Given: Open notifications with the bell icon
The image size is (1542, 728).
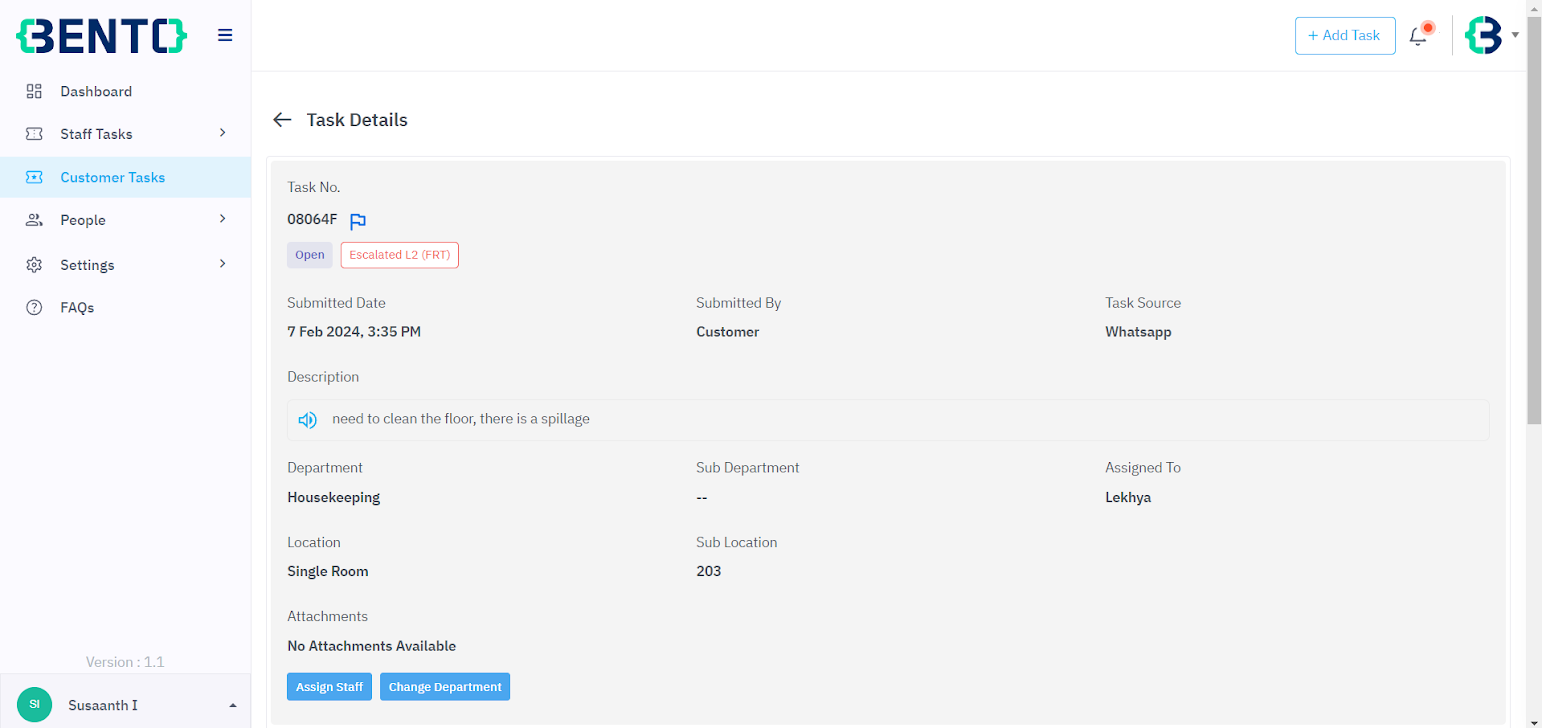Looking at the screenshot, I should (1418, 36).
